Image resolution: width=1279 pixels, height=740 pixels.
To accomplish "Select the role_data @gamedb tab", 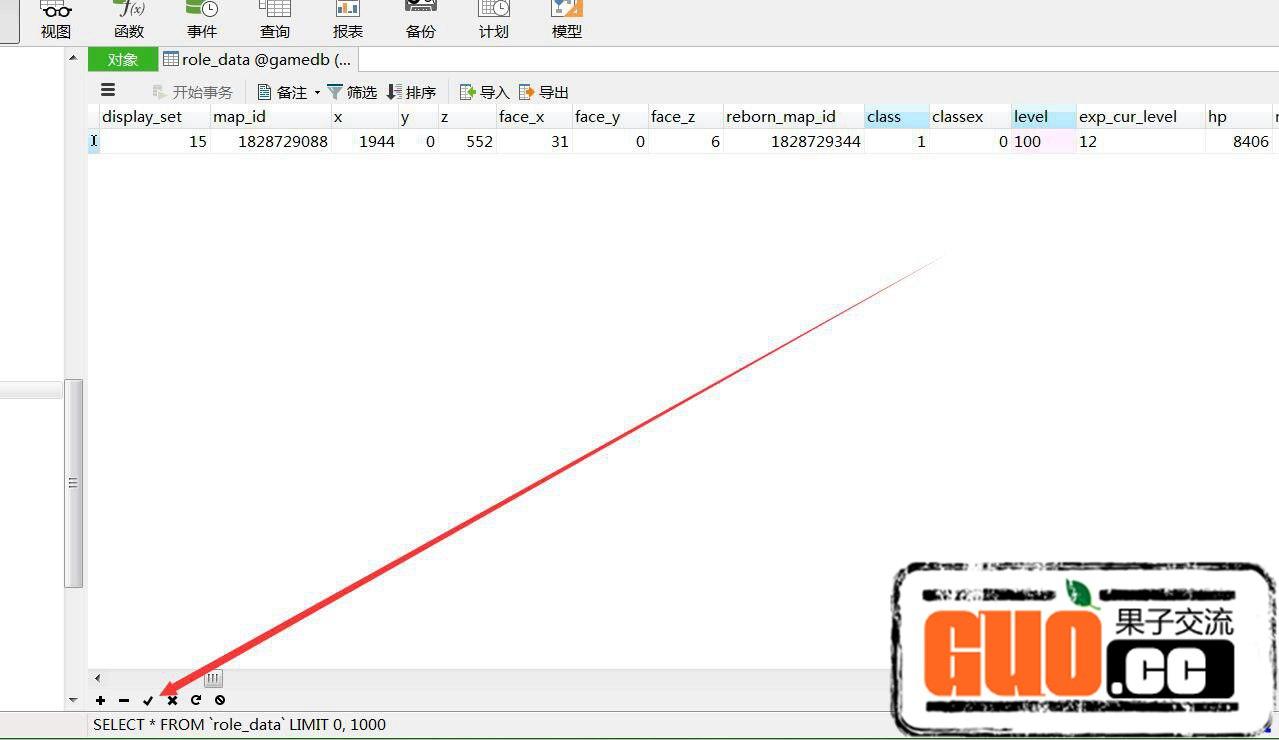I will click(257, 60).
